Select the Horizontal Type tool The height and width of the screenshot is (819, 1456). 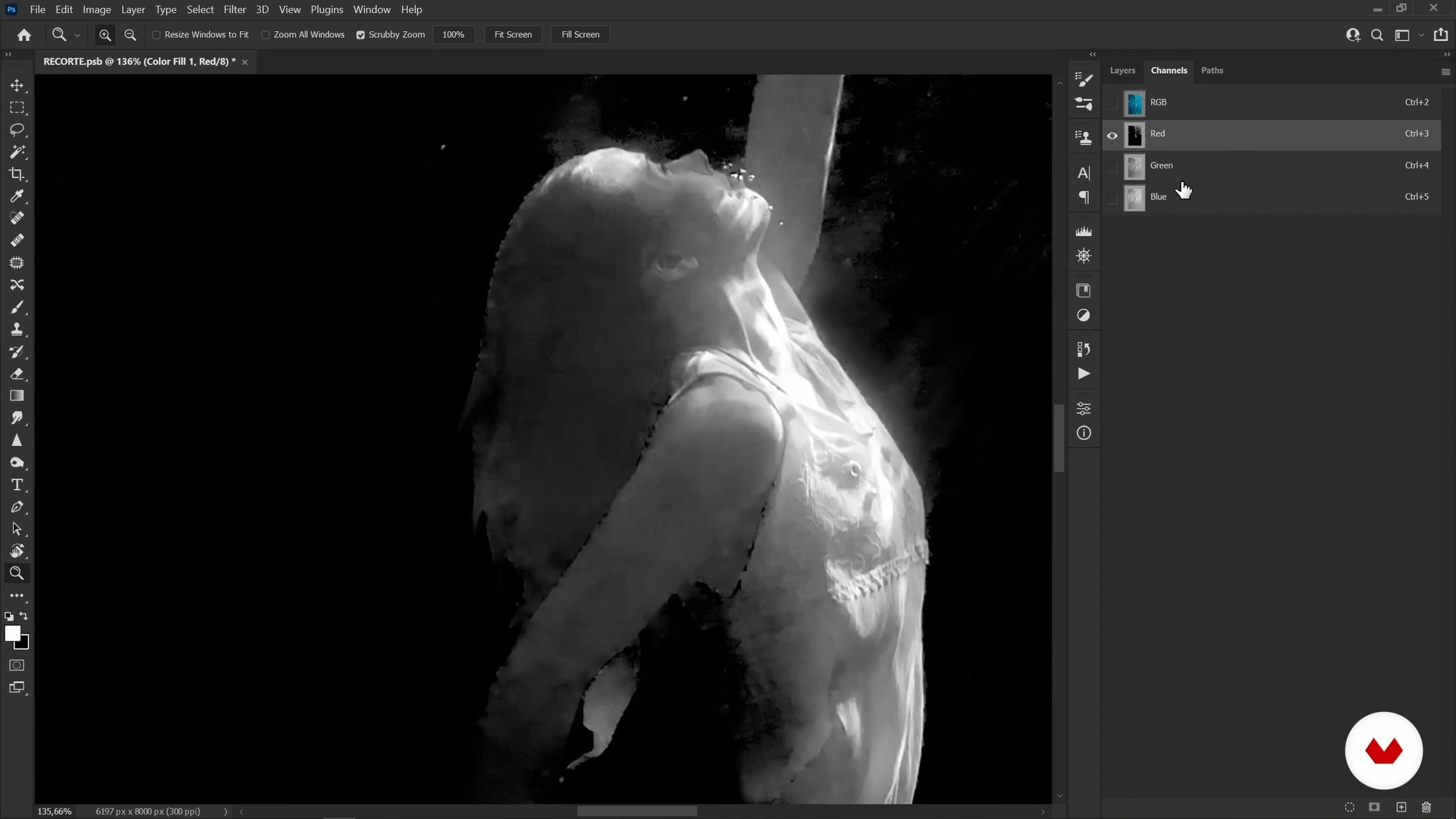tap(17, 485)
